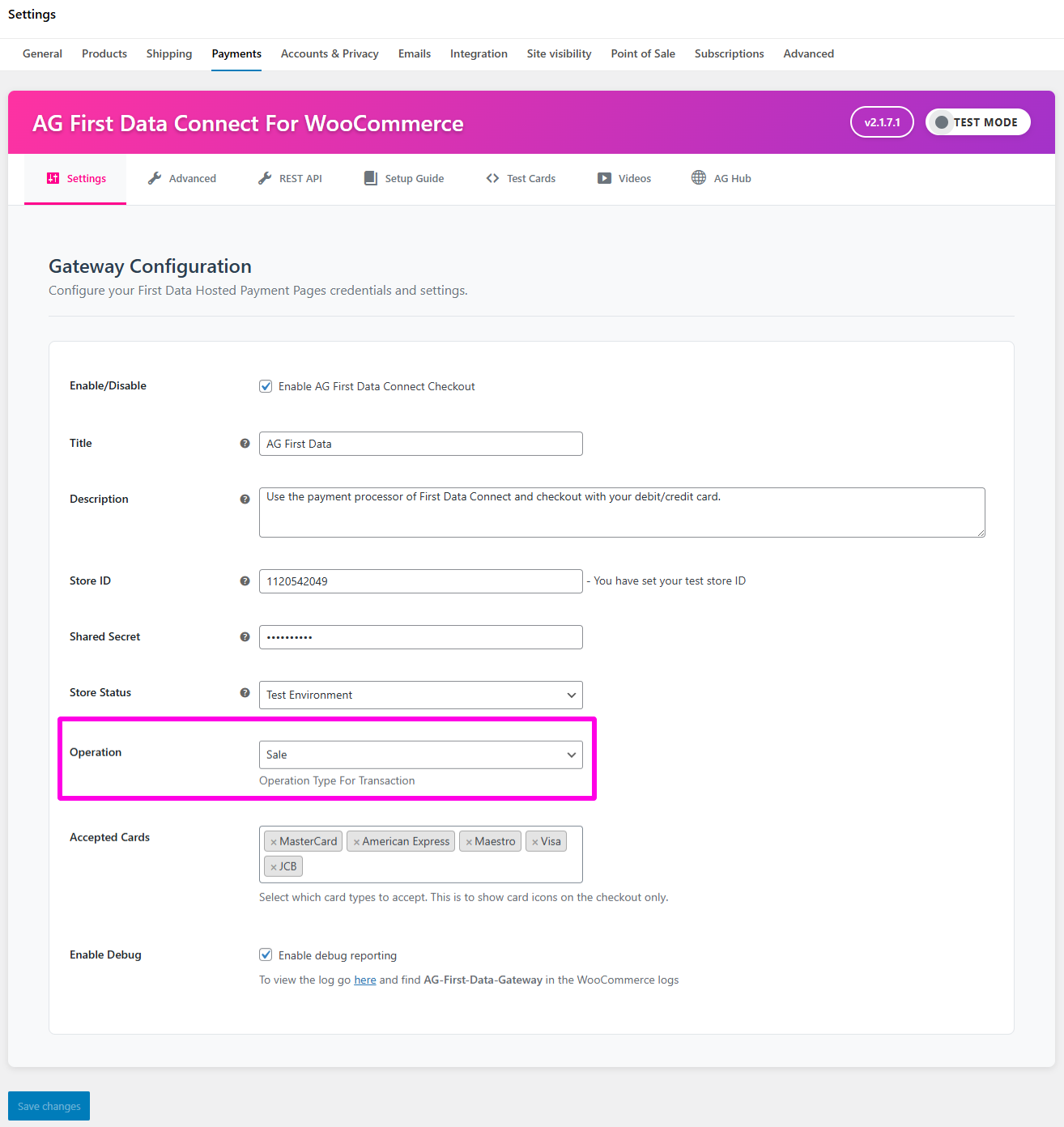Uncheck Enable AG First Data Connect Checkout
The height and width of the screenshot is (1127, 1064).
pos(266,386)
